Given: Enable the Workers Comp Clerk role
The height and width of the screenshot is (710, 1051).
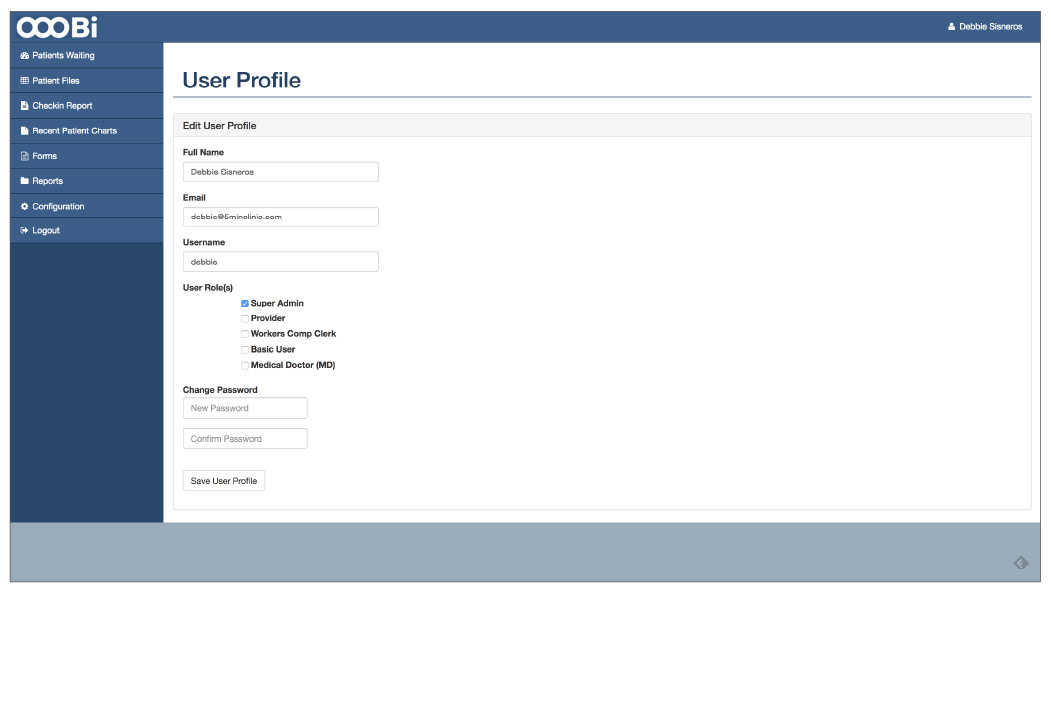Looking at the screenshot, I should 245,334.
